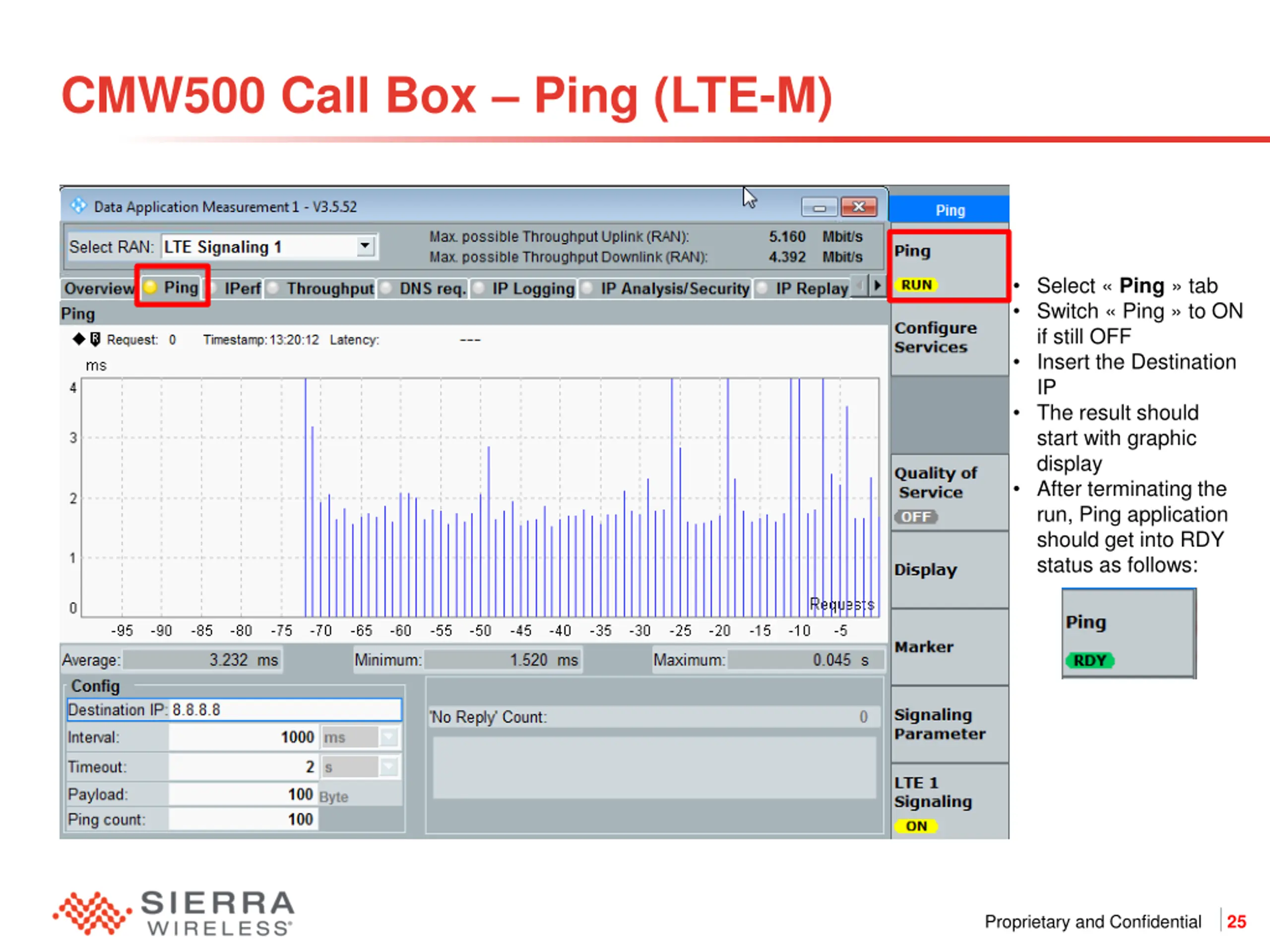Toggle the Ping RUN softkey

click(x=949, y=266)
